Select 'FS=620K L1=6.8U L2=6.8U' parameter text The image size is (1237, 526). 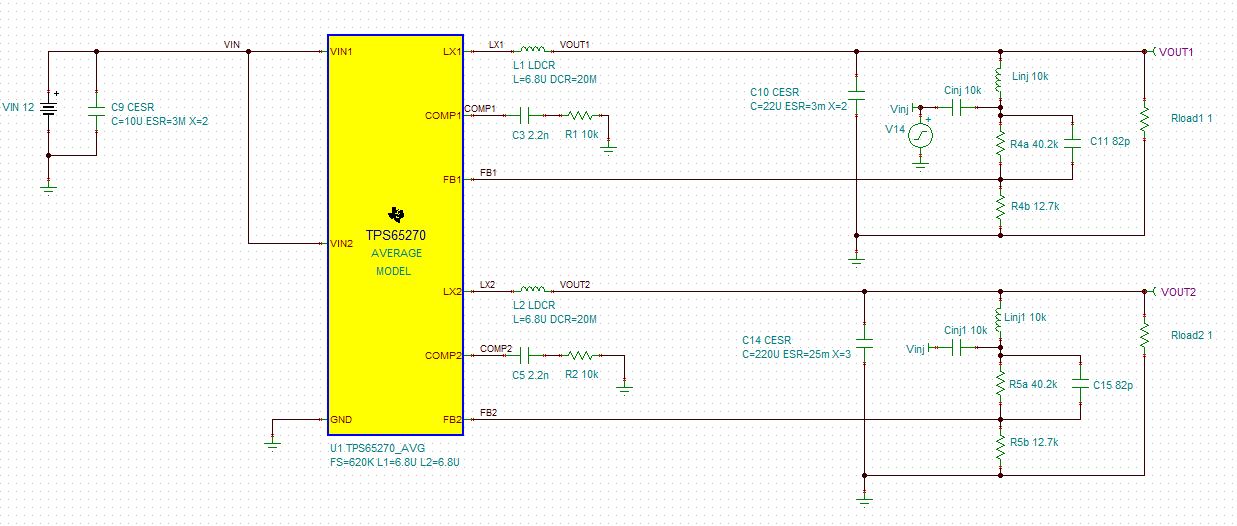[x=393, y=464]
